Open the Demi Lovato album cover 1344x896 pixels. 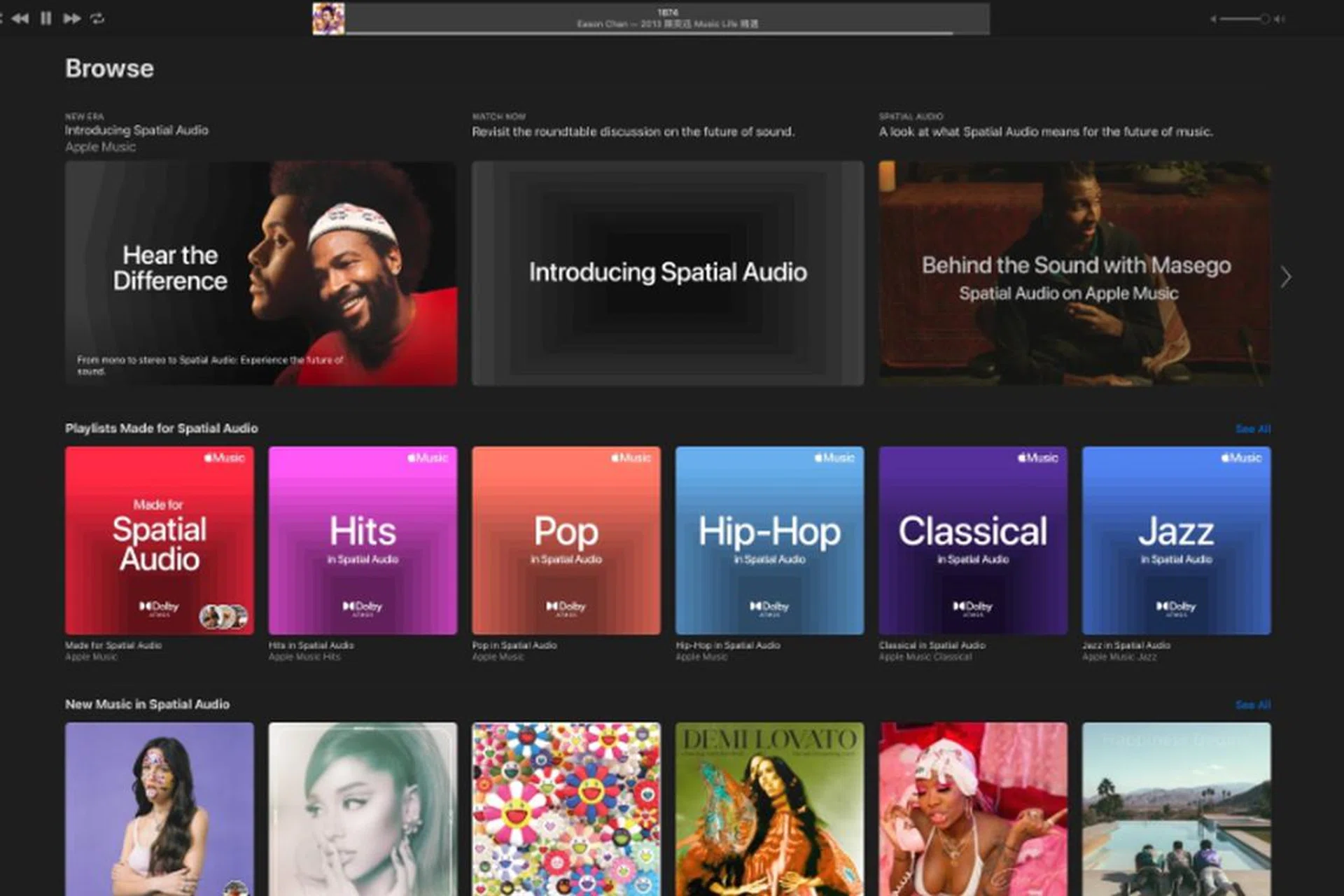(769, 808)
